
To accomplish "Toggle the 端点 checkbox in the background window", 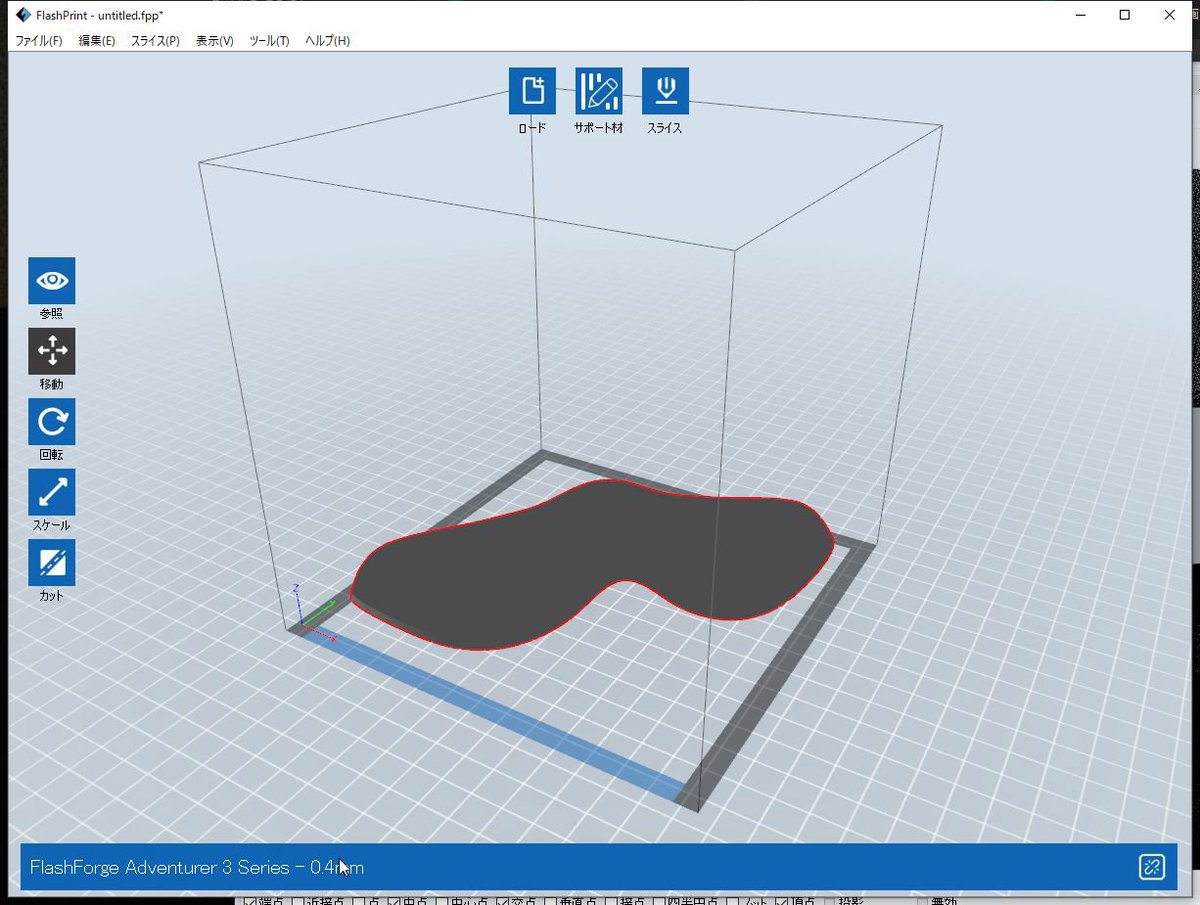I will click(248, 899).
